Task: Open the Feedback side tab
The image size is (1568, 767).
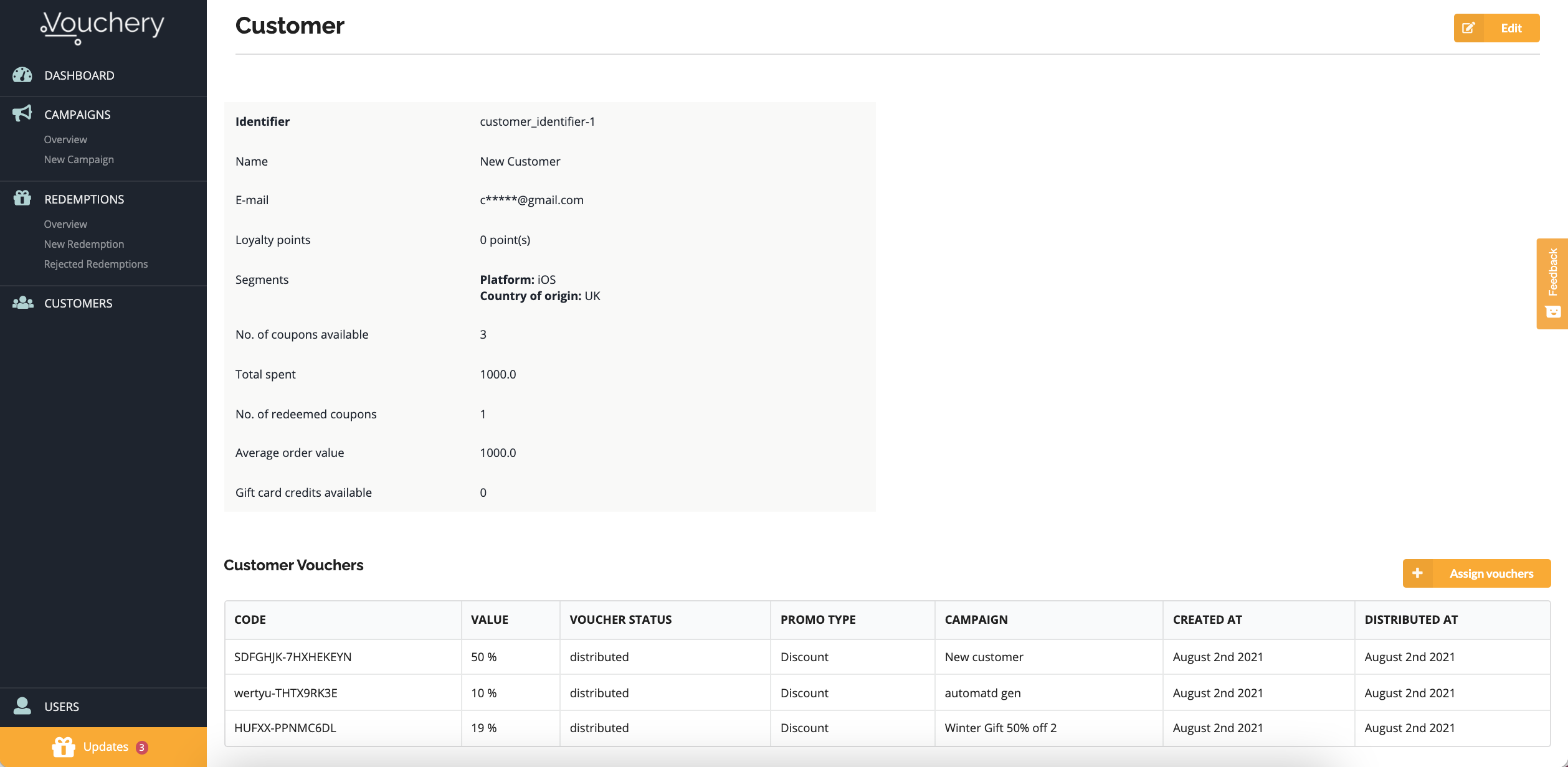Action: point(1552,283)
